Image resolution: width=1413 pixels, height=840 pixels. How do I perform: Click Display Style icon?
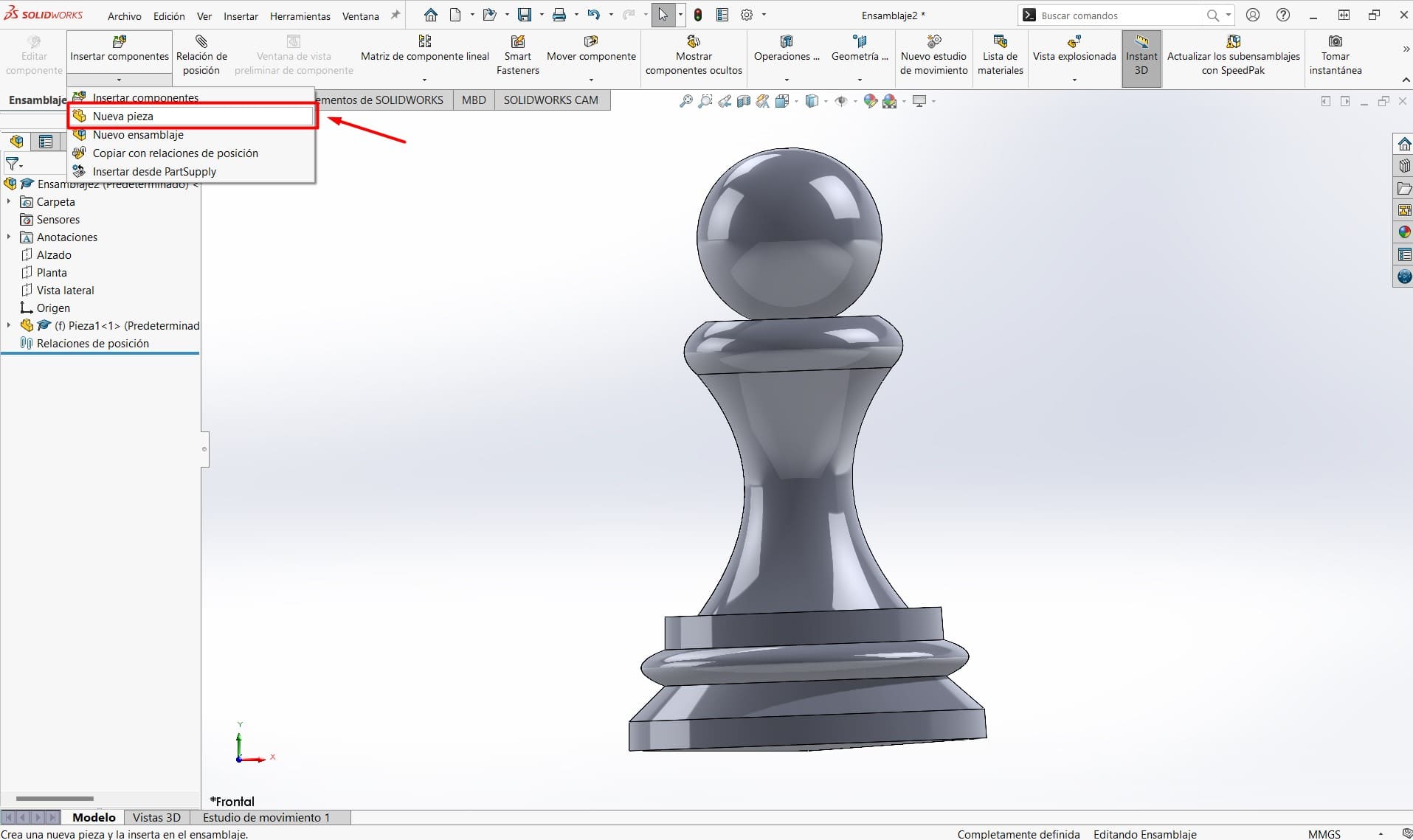pyautogui.click(x=812, y=101)
